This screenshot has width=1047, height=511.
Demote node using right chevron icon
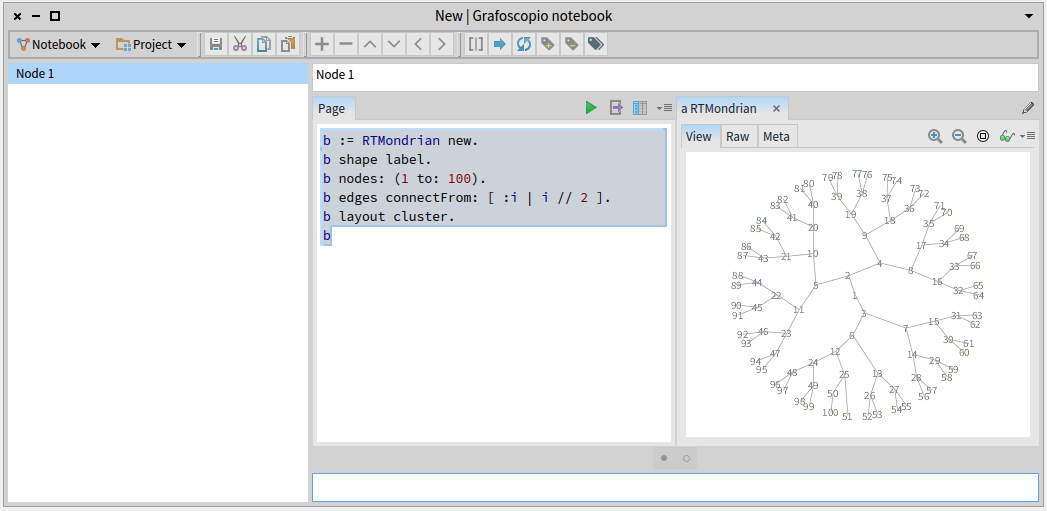tap(441, 45)
